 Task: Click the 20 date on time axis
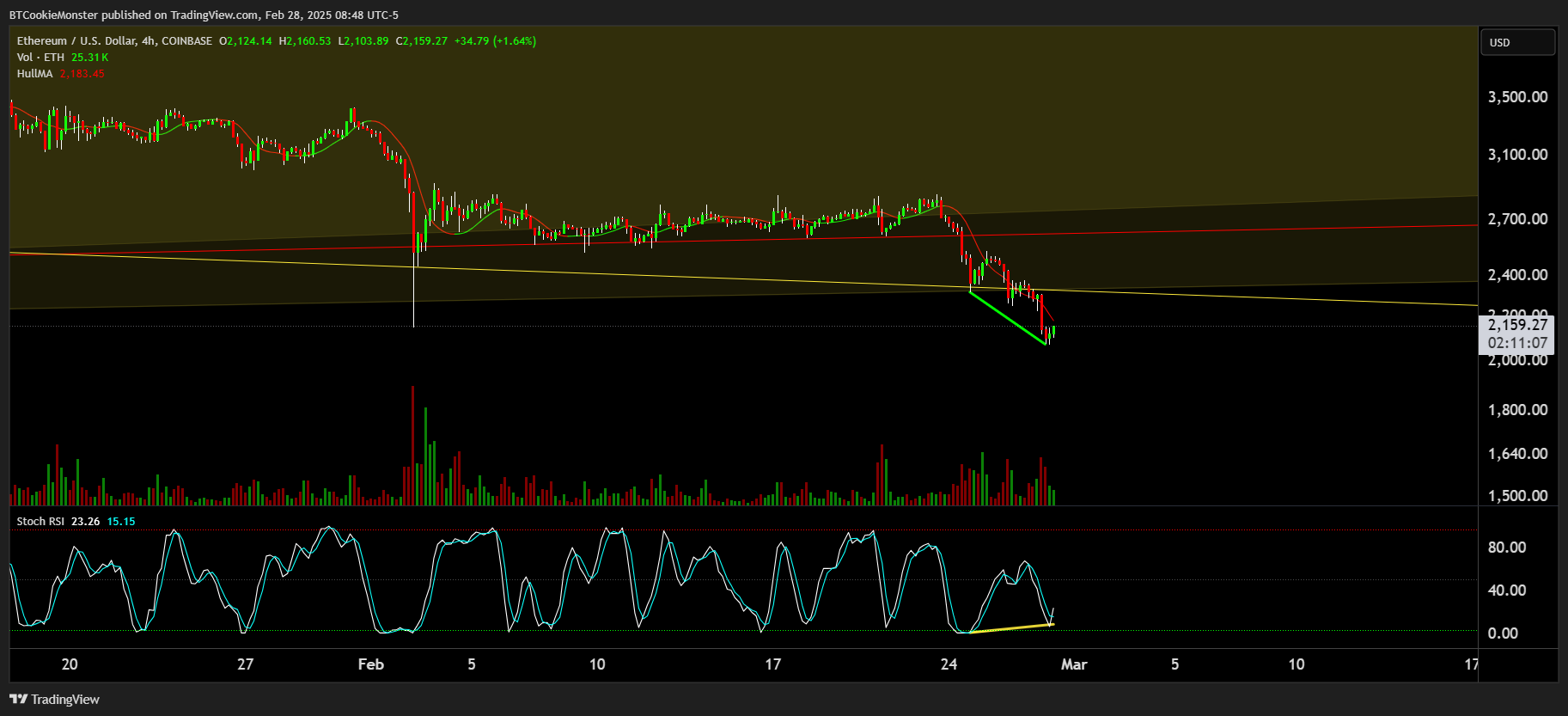coord(70,664)
